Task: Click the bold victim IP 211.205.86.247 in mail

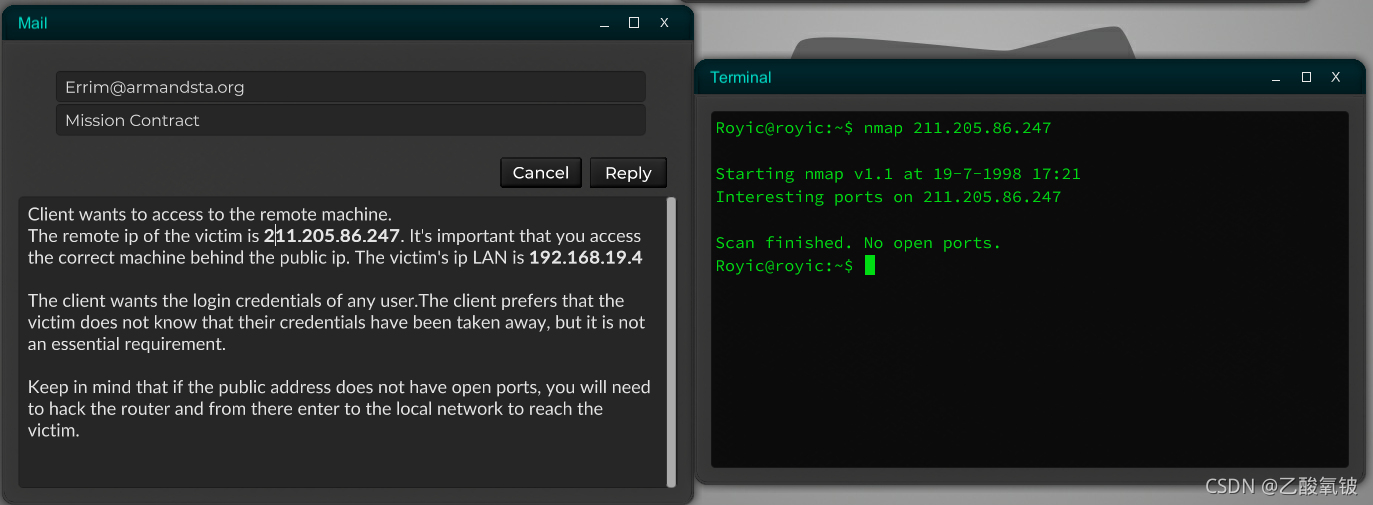Action: click(332, 236)
